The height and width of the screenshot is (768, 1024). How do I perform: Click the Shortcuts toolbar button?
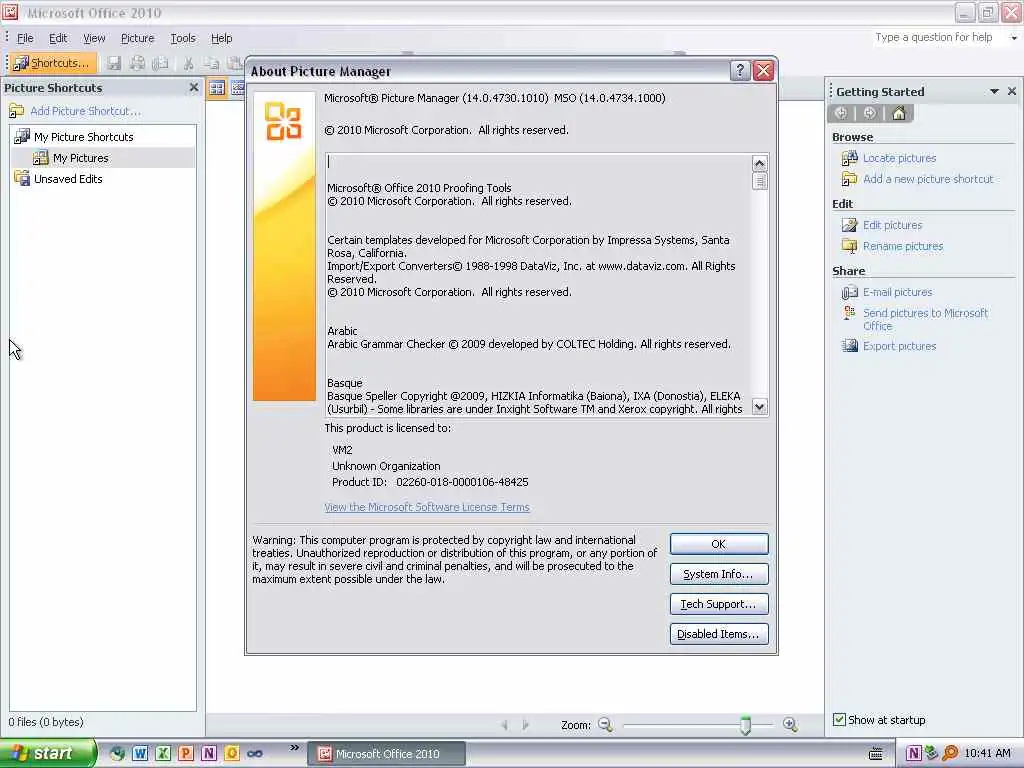(52, 63)
